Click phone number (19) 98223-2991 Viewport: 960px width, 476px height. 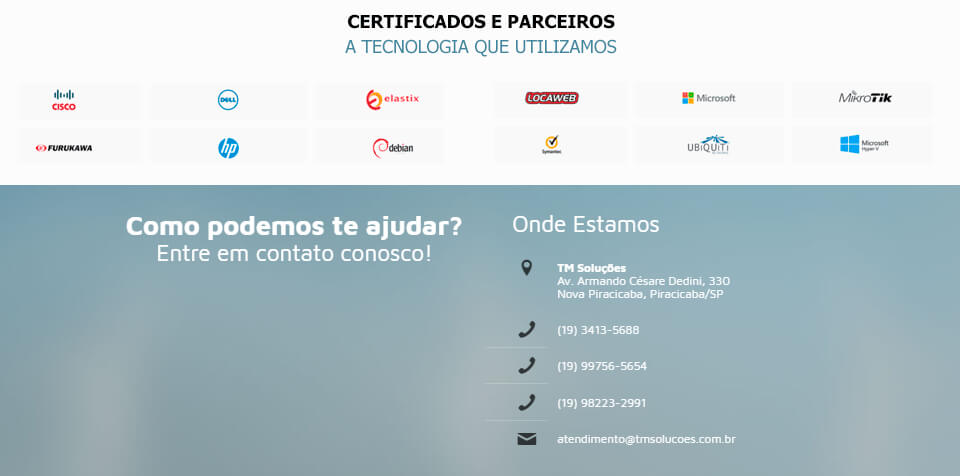[601, 403]
